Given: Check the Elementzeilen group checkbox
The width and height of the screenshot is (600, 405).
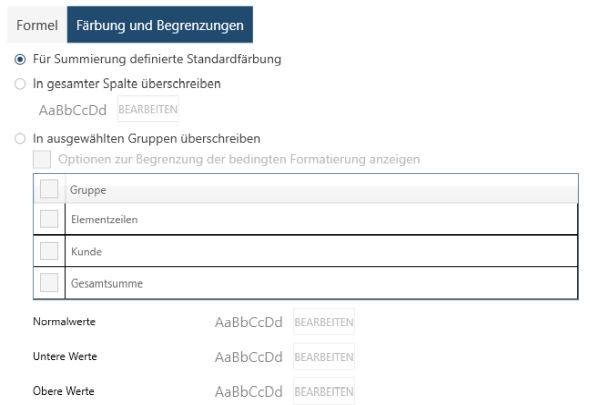Looking at the screenshot, I should pos(49,218).
